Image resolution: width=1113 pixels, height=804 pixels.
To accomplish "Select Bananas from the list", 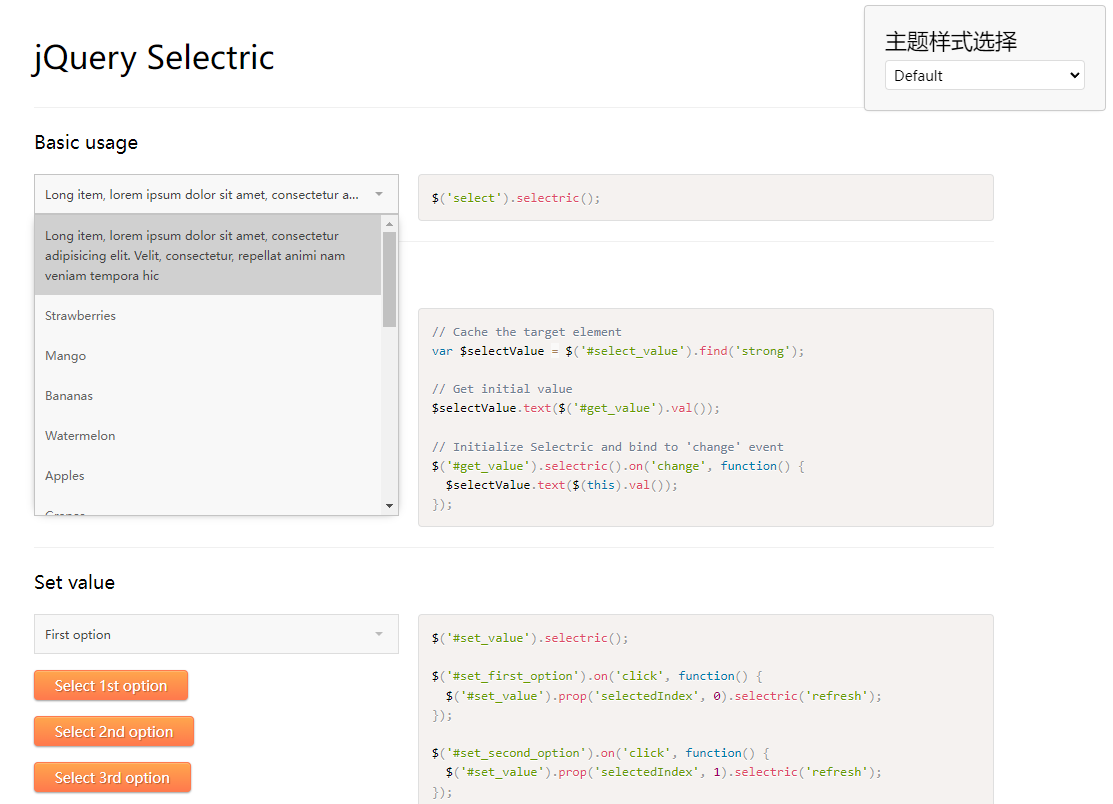I will click(208, 395).
